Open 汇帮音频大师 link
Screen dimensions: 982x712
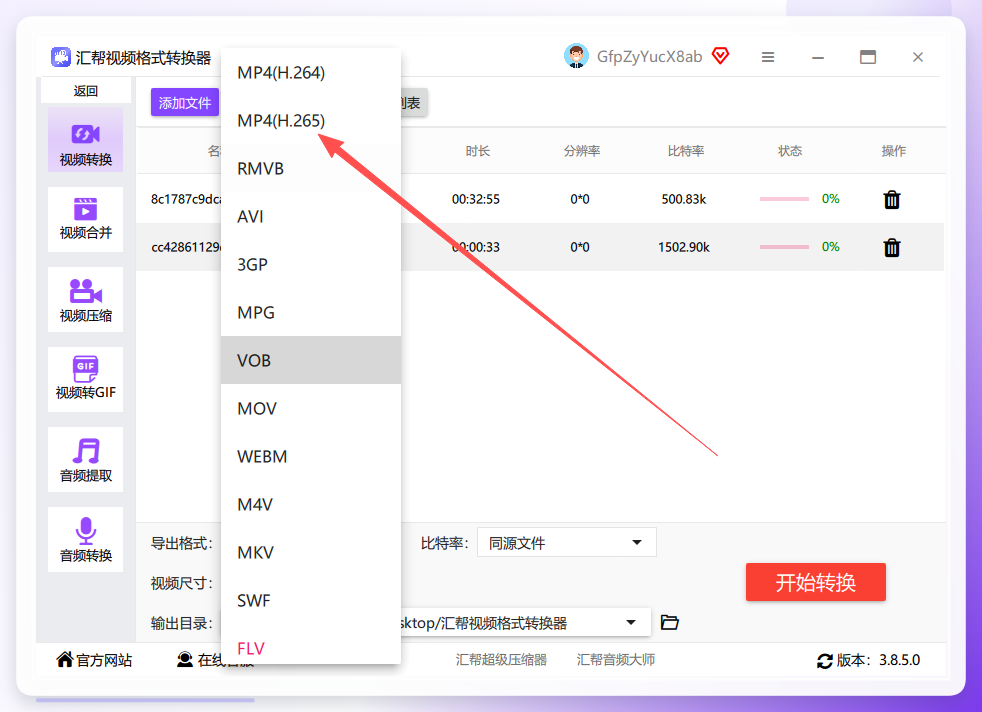click(616, 659)
